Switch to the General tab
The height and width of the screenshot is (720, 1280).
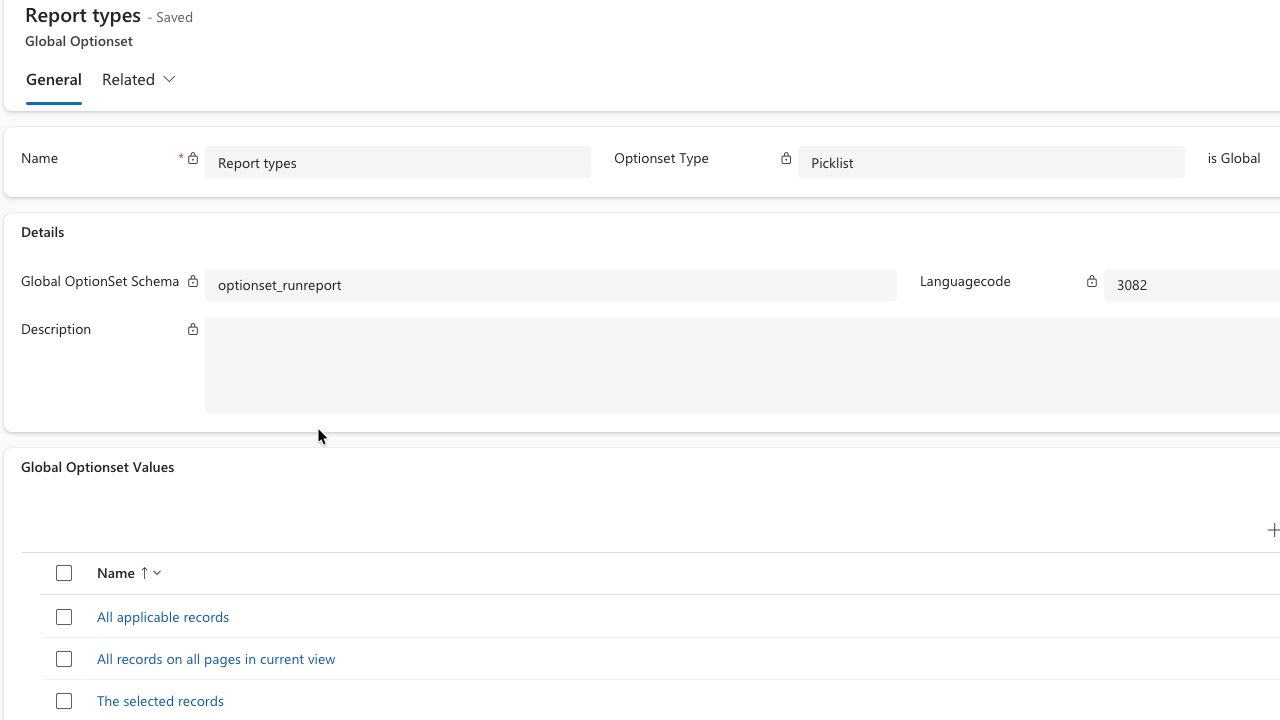[54, 80]
